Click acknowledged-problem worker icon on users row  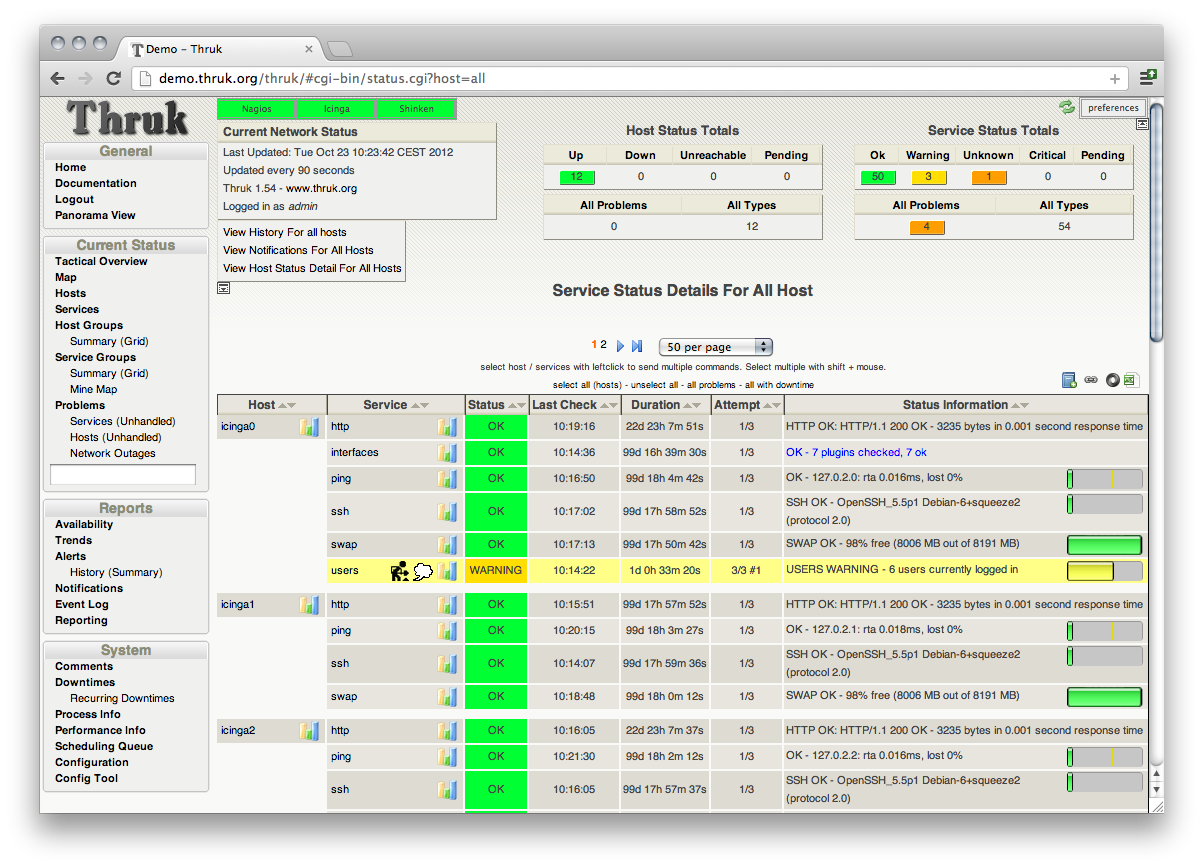[399, 571]
